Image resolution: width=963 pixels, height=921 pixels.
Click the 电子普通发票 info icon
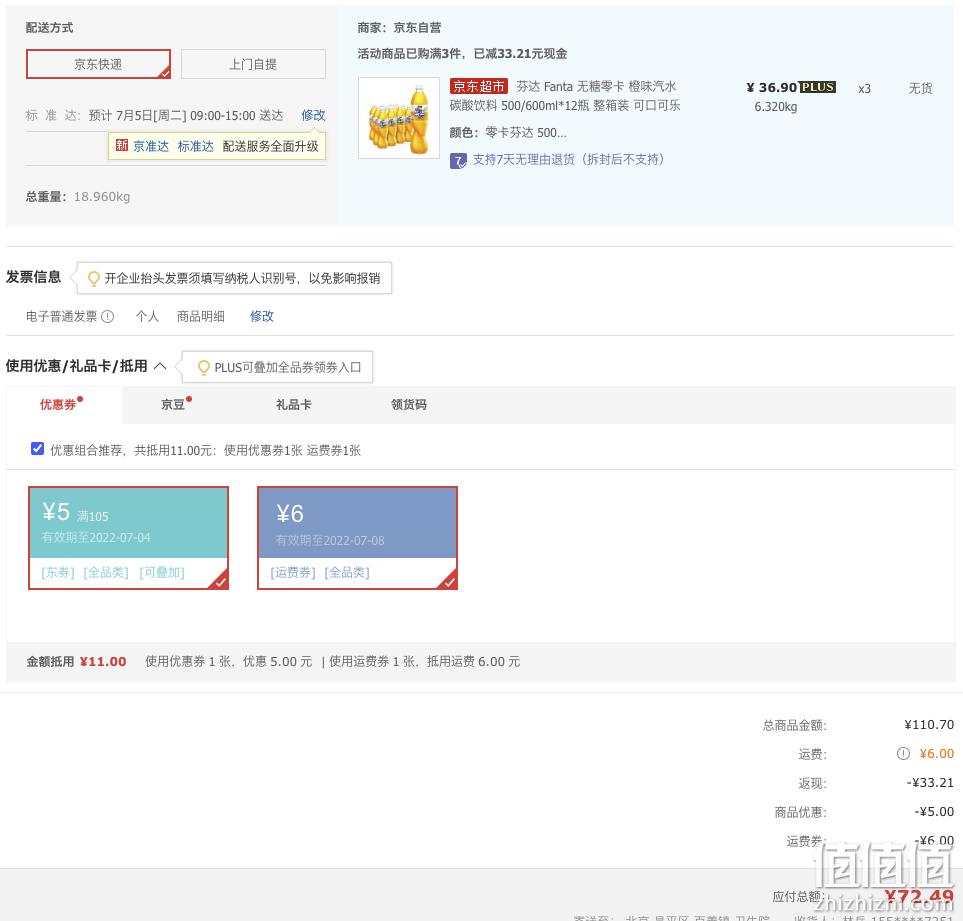click(x=107, y=317)
